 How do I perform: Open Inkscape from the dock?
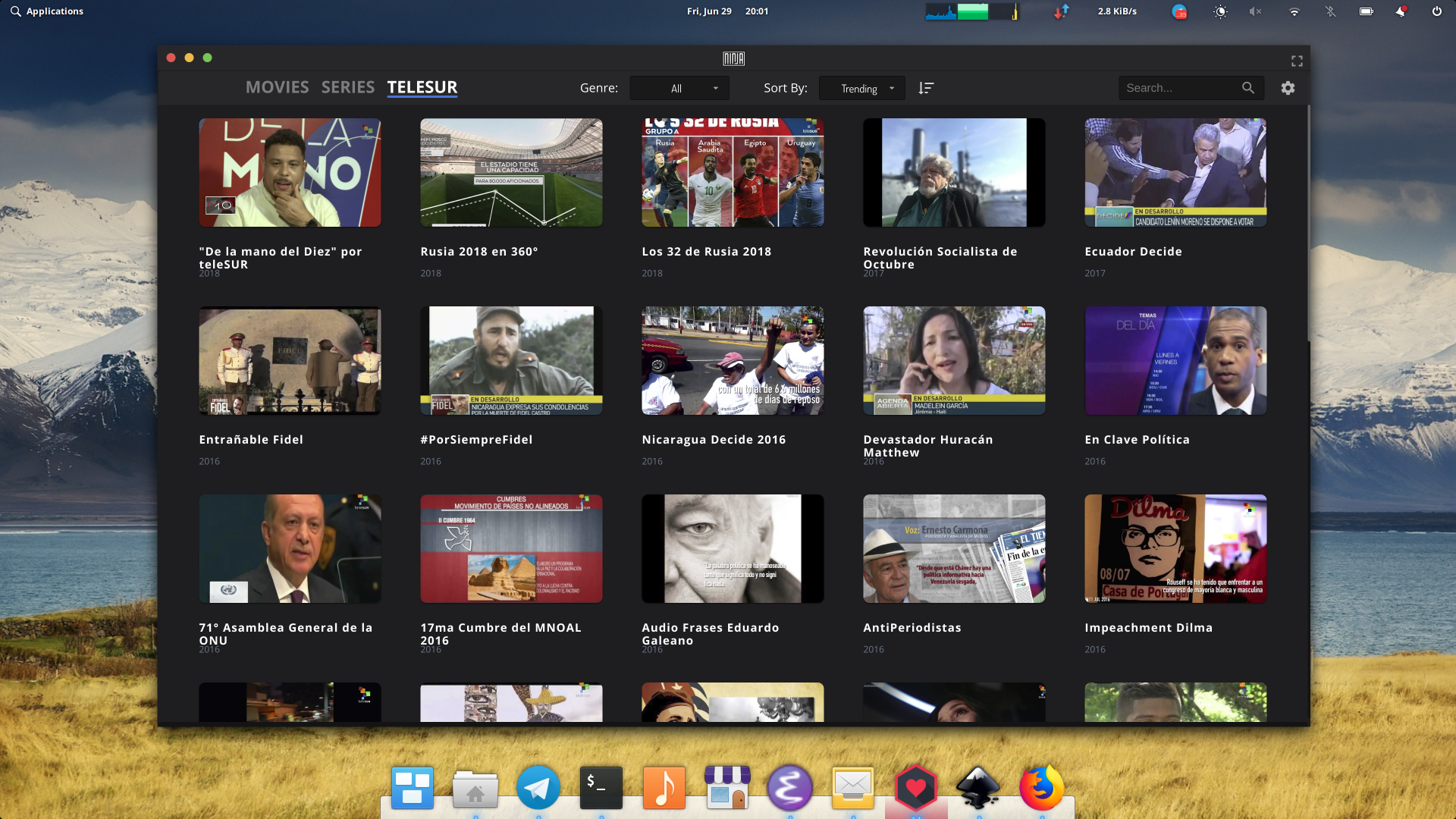pos(978,787)
